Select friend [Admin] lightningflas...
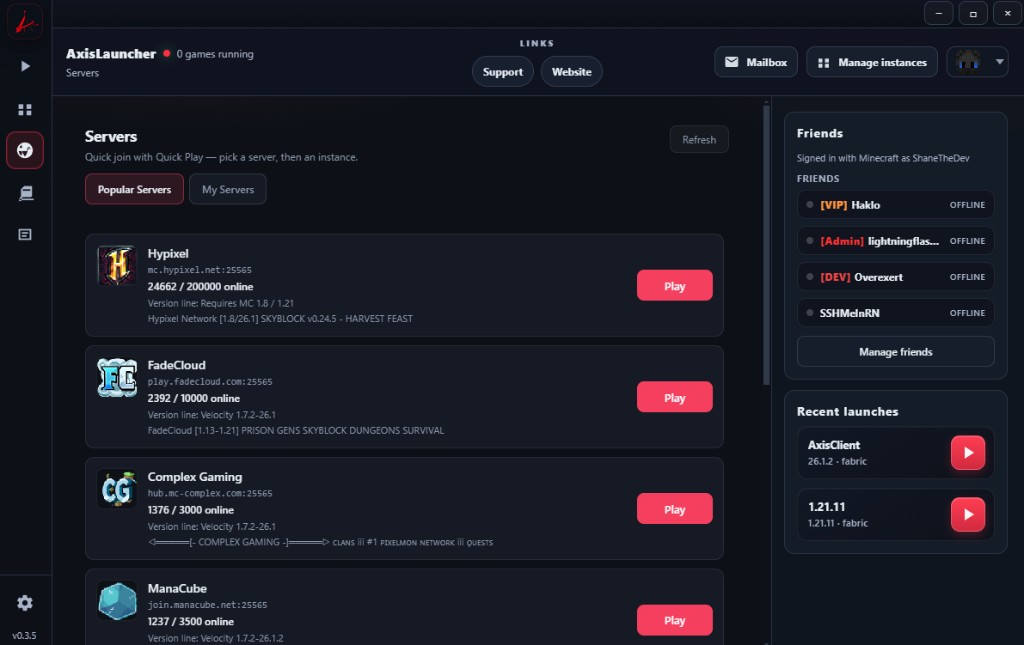1024x645 pixels. point(895,241)
